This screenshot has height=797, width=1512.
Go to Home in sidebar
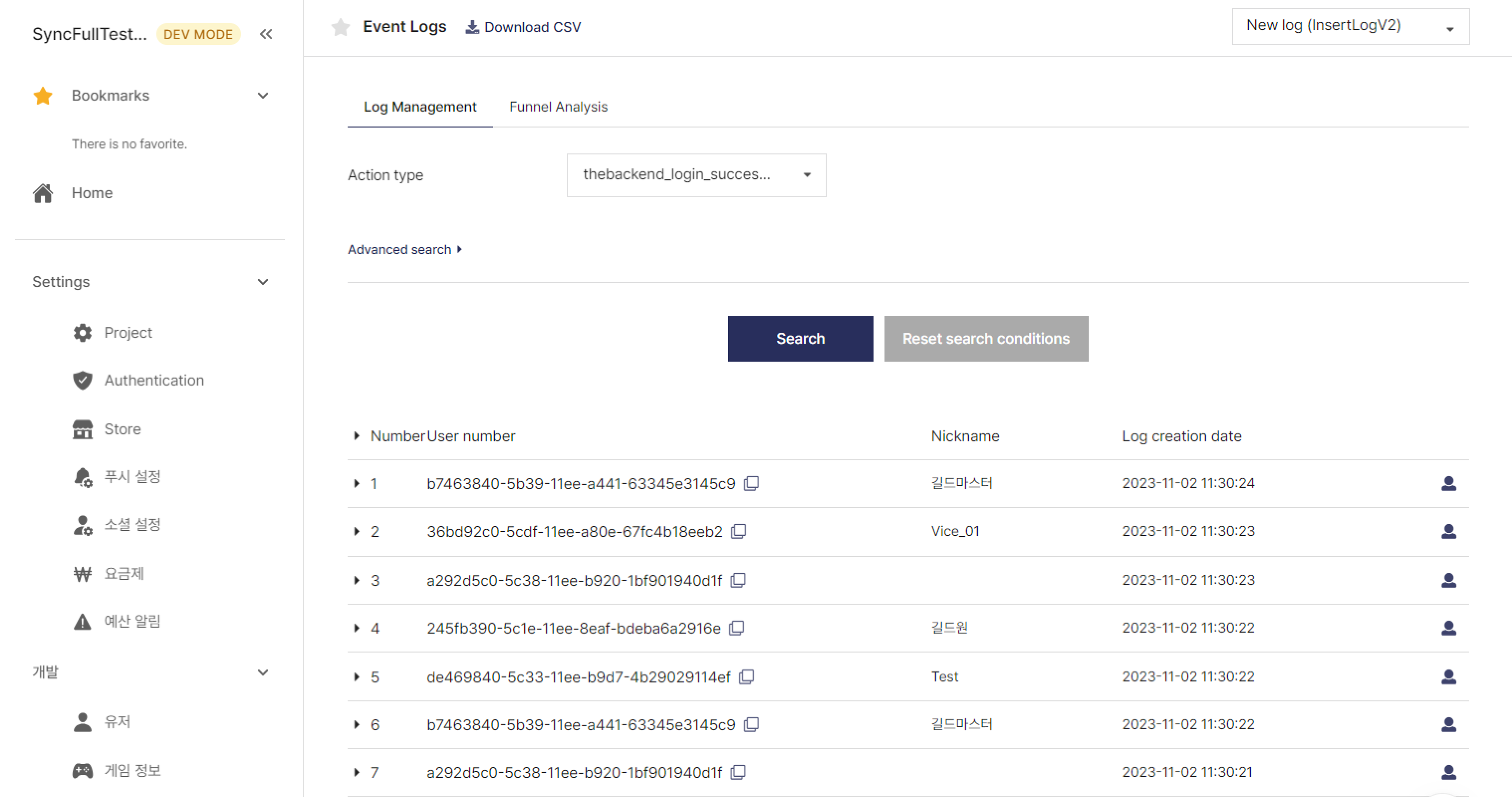pyautogui.click(x=92, y=193)
